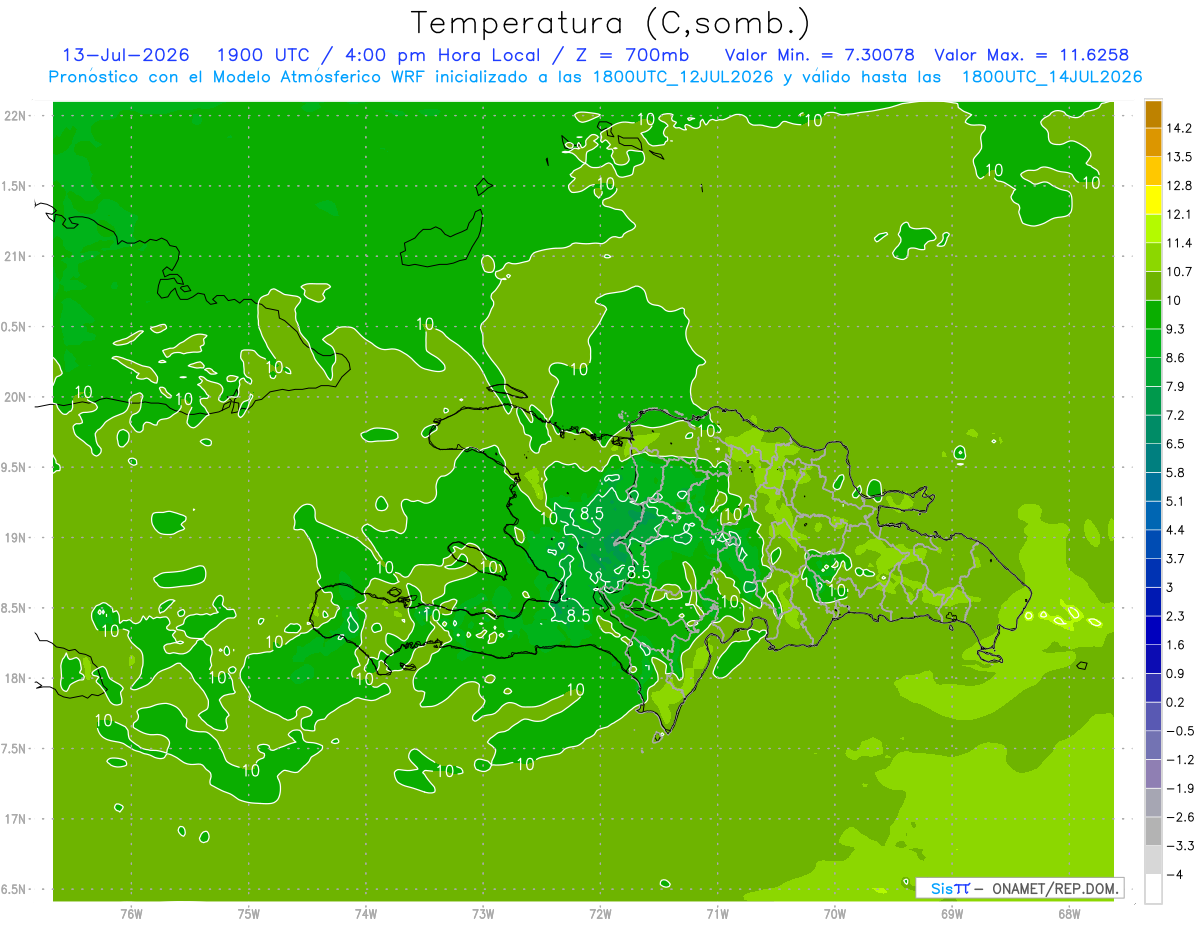
Task: Click the "72W" longitude axis label
Action: (600, 914)
